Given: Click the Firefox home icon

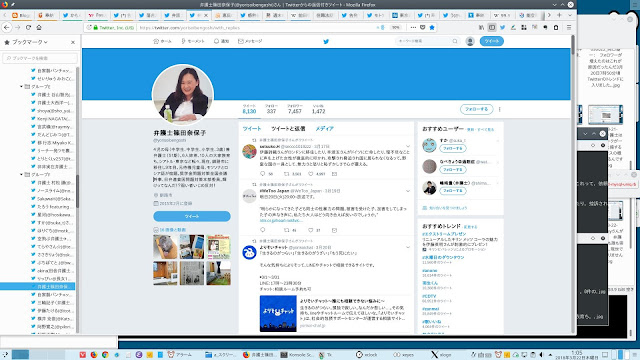Looking at the screenshot, I should [39, 27].
